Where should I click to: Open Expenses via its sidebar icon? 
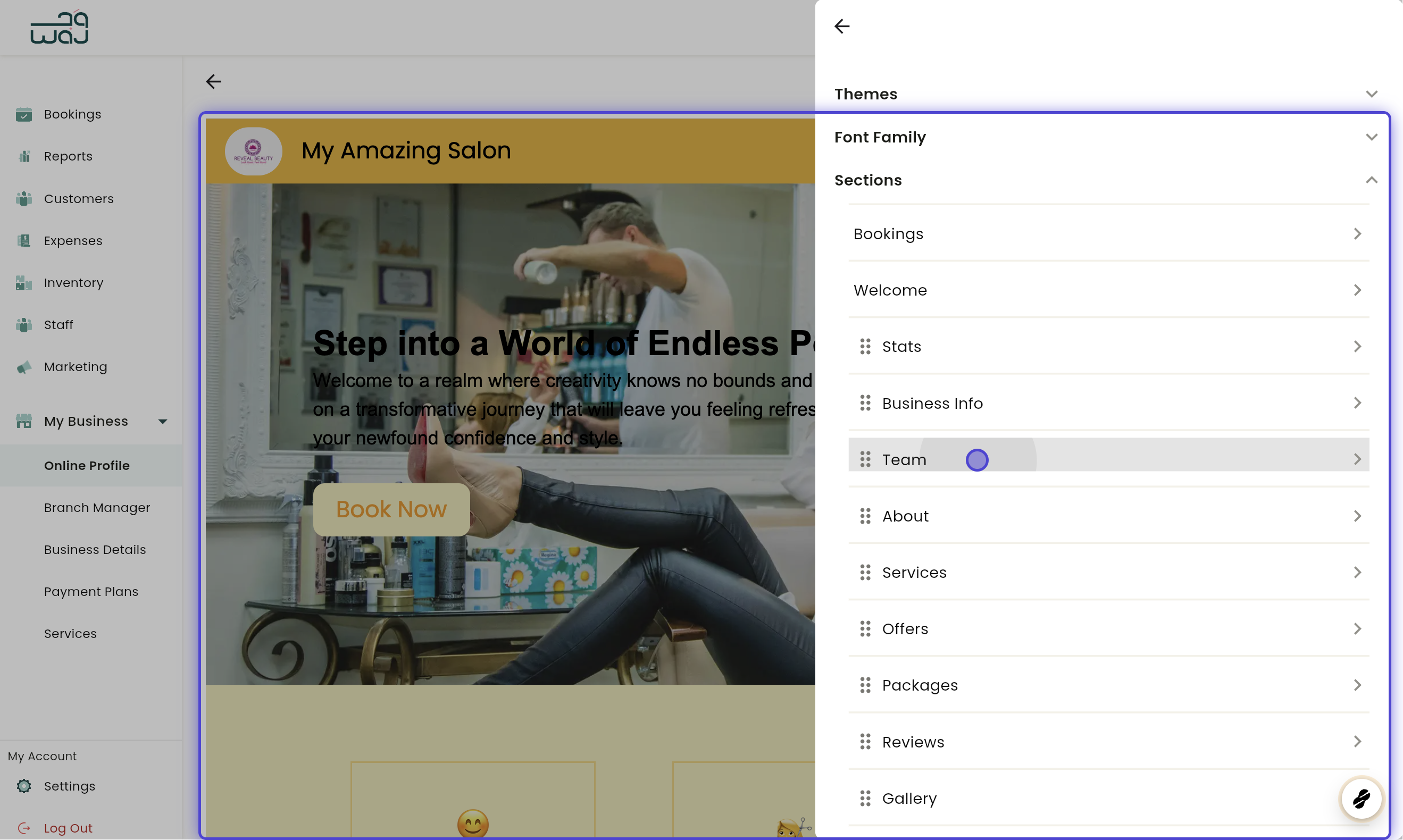[x=23, y=240]
